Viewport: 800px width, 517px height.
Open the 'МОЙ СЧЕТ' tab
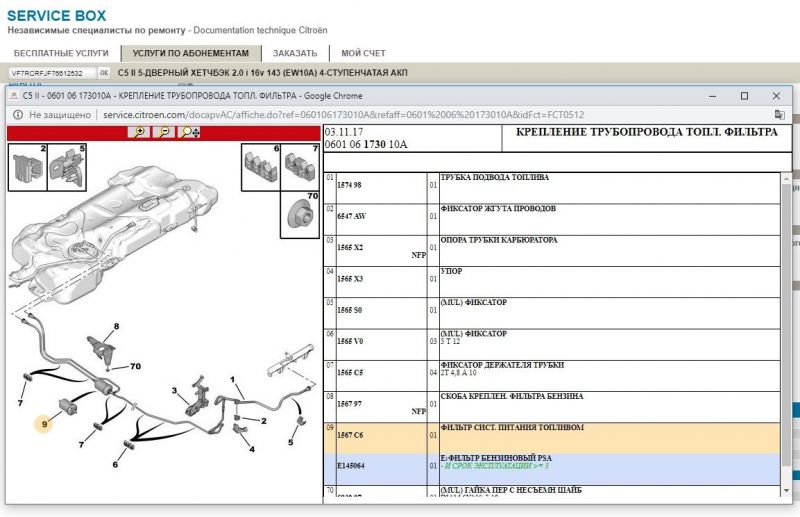(363, 53)
